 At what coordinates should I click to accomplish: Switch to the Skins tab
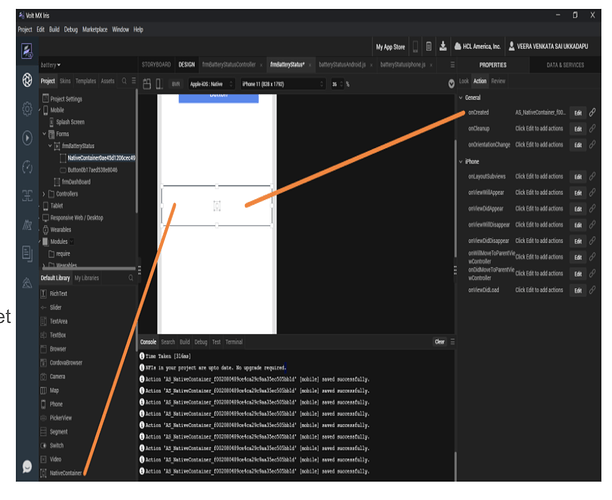[x=65, y=81]
